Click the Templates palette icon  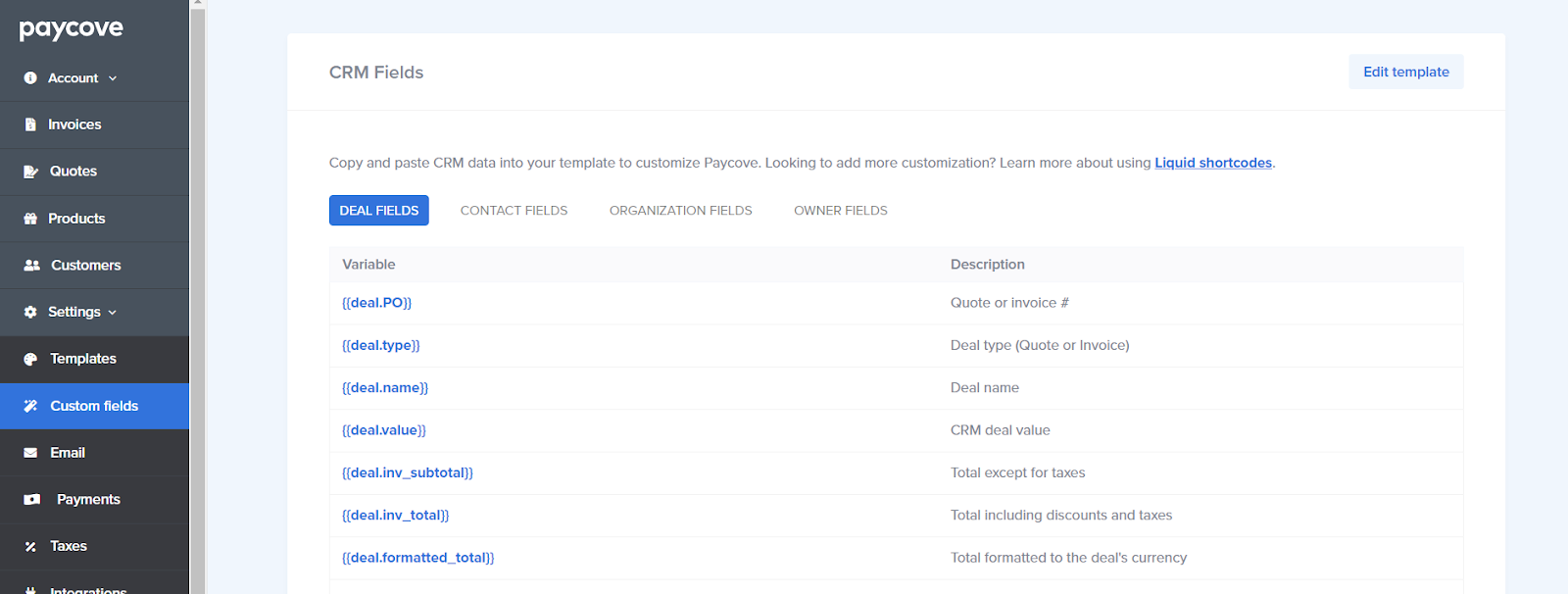[30, 359]
